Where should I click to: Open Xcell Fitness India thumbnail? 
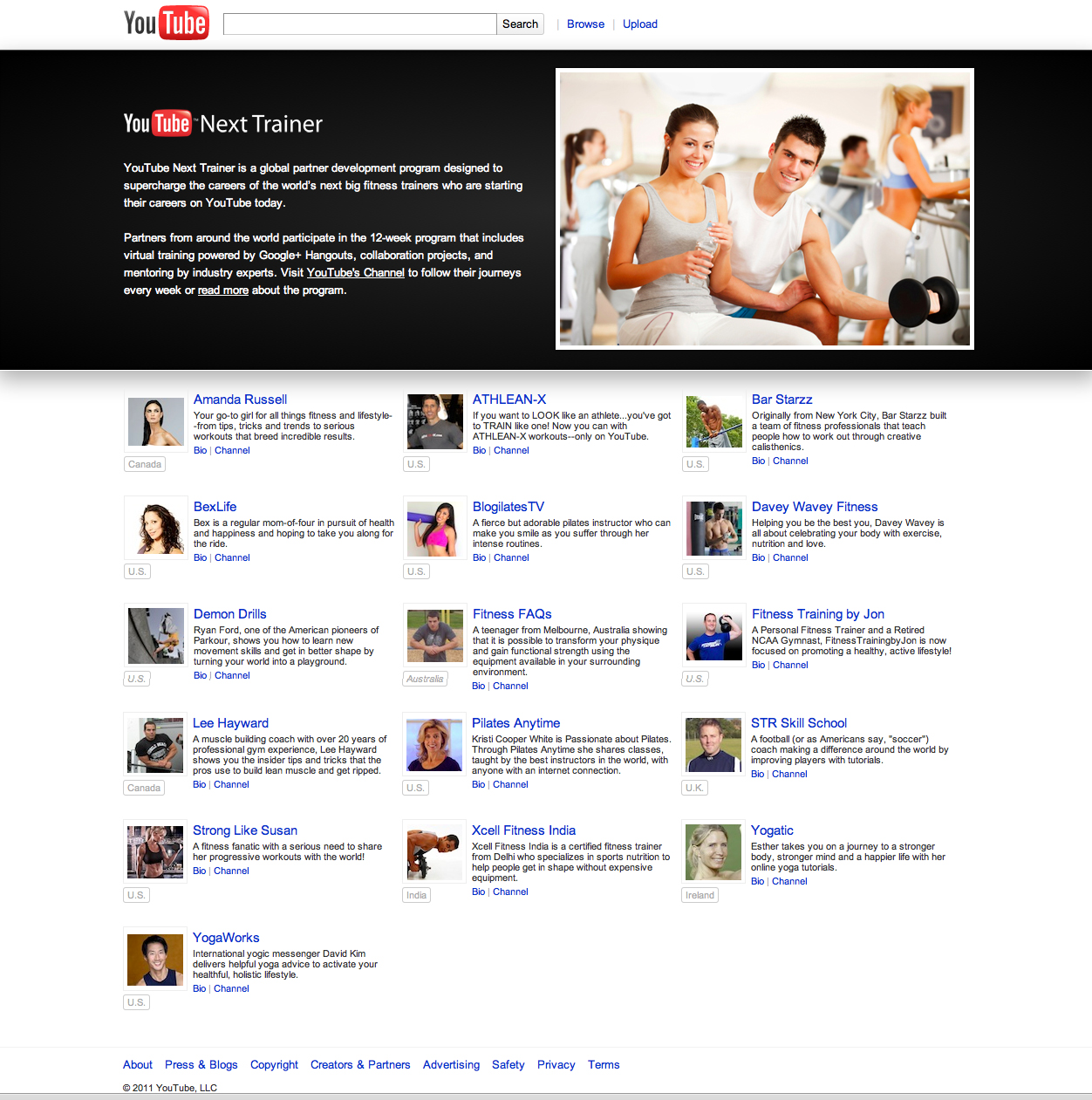434,853
